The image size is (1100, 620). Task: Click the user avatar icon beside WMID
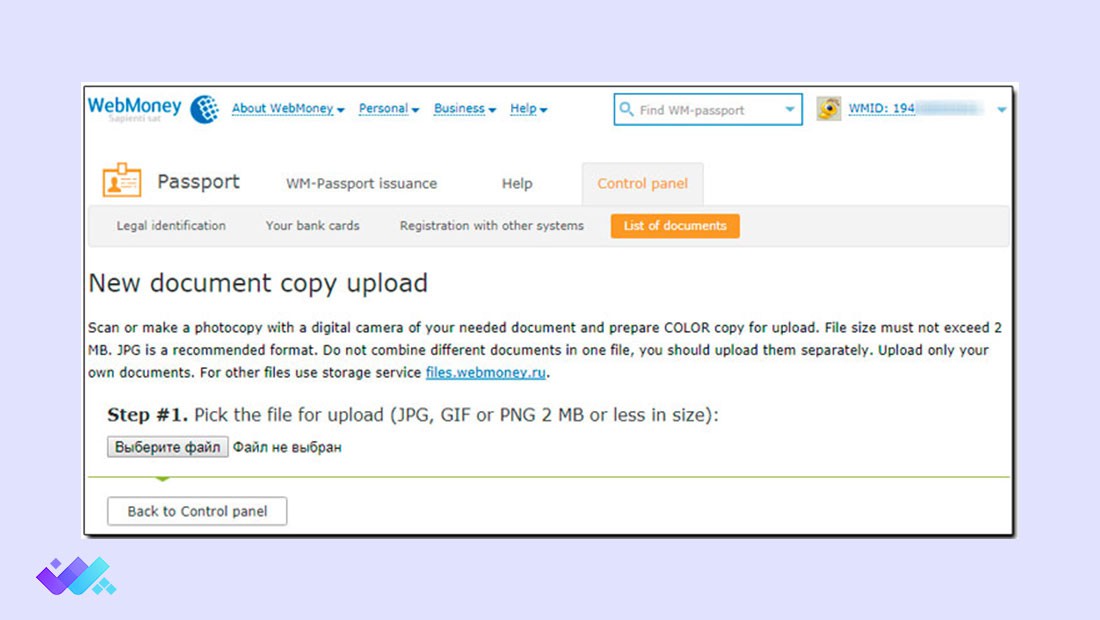click(829, 109)
